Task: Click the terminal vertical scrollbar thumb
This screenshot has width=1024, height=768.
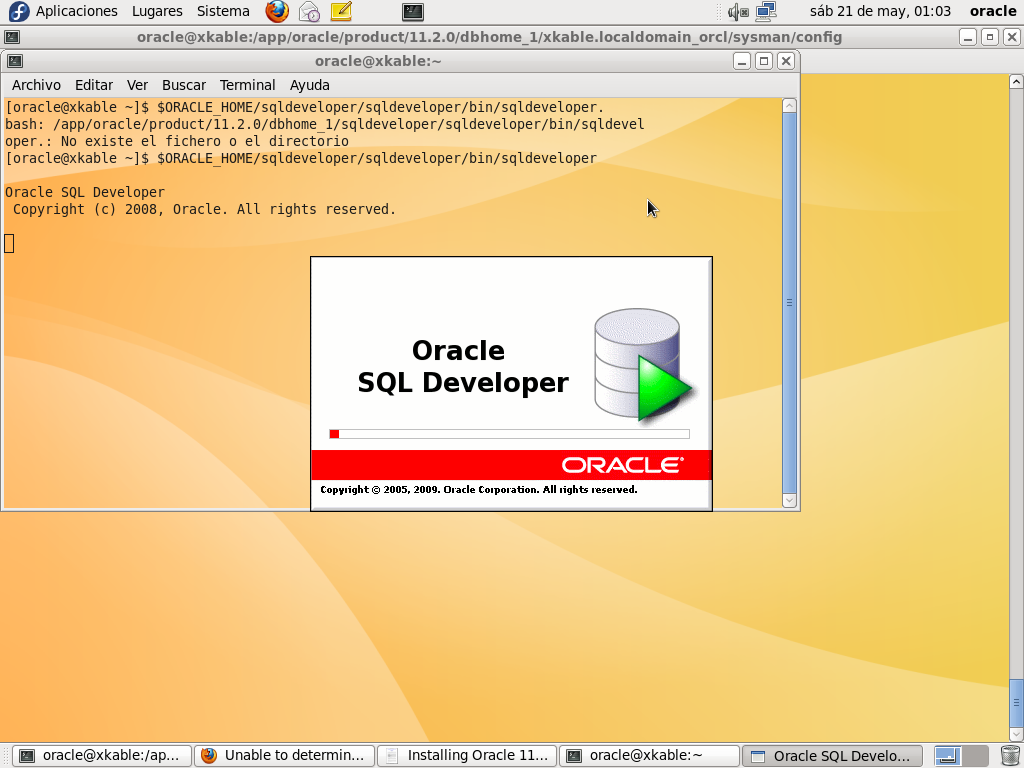Action: pyautogui.click(x=789, y=303)
